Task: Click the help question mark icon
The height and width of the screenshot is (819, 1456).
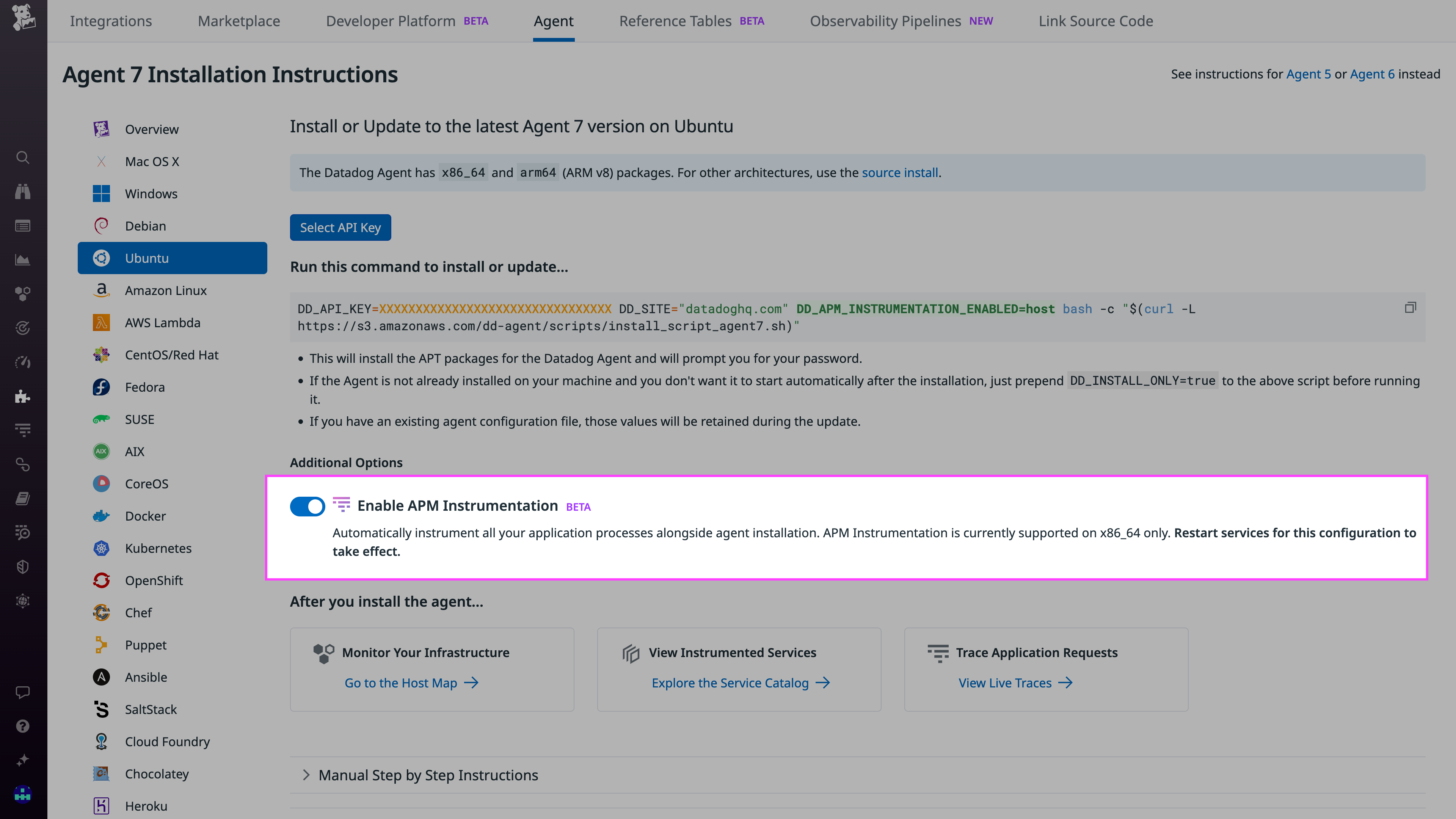Action: click(x=23, y=726)
